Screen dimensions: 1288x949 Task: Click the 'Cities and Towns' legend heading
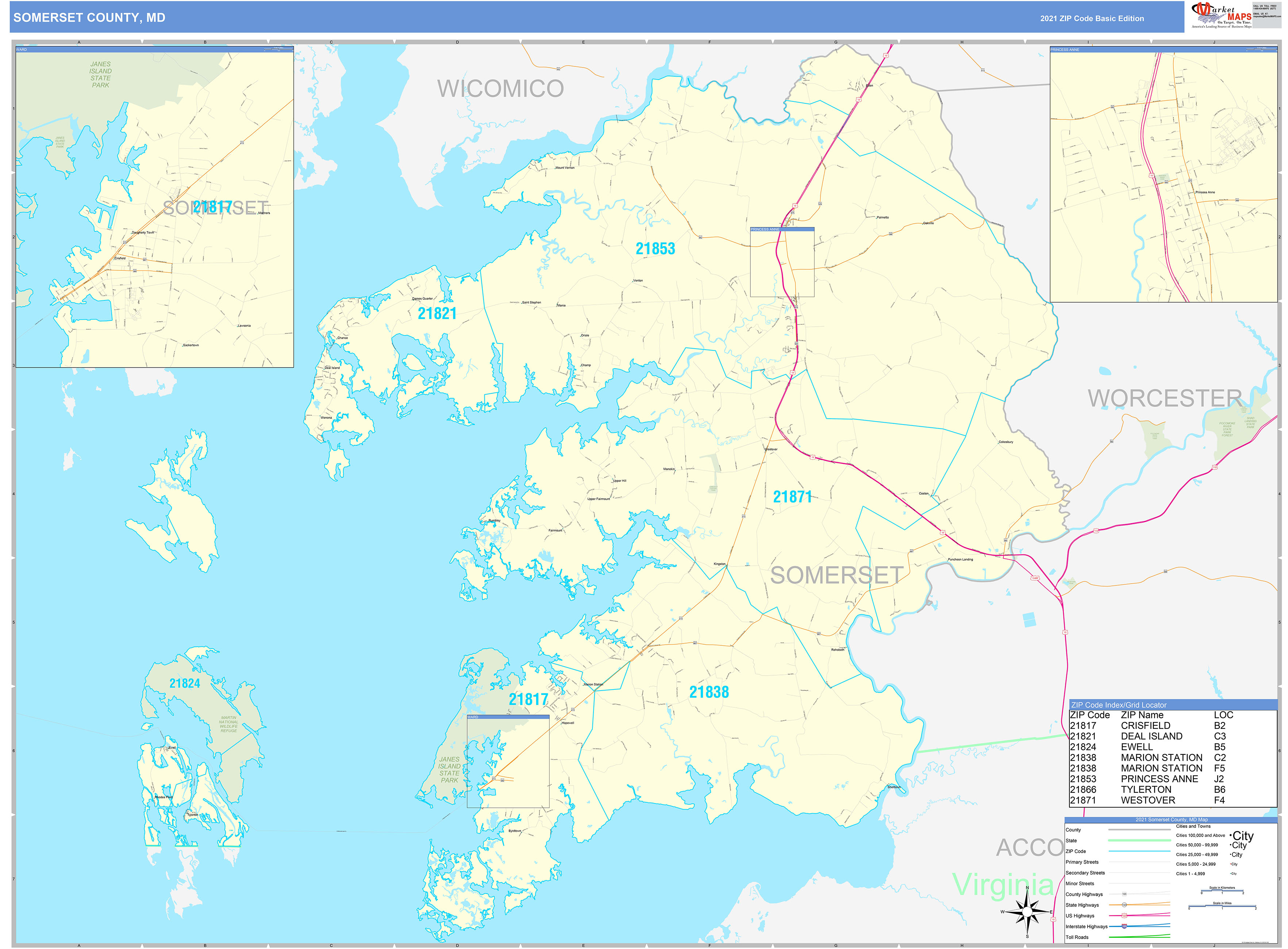(x=1193, y=826)
